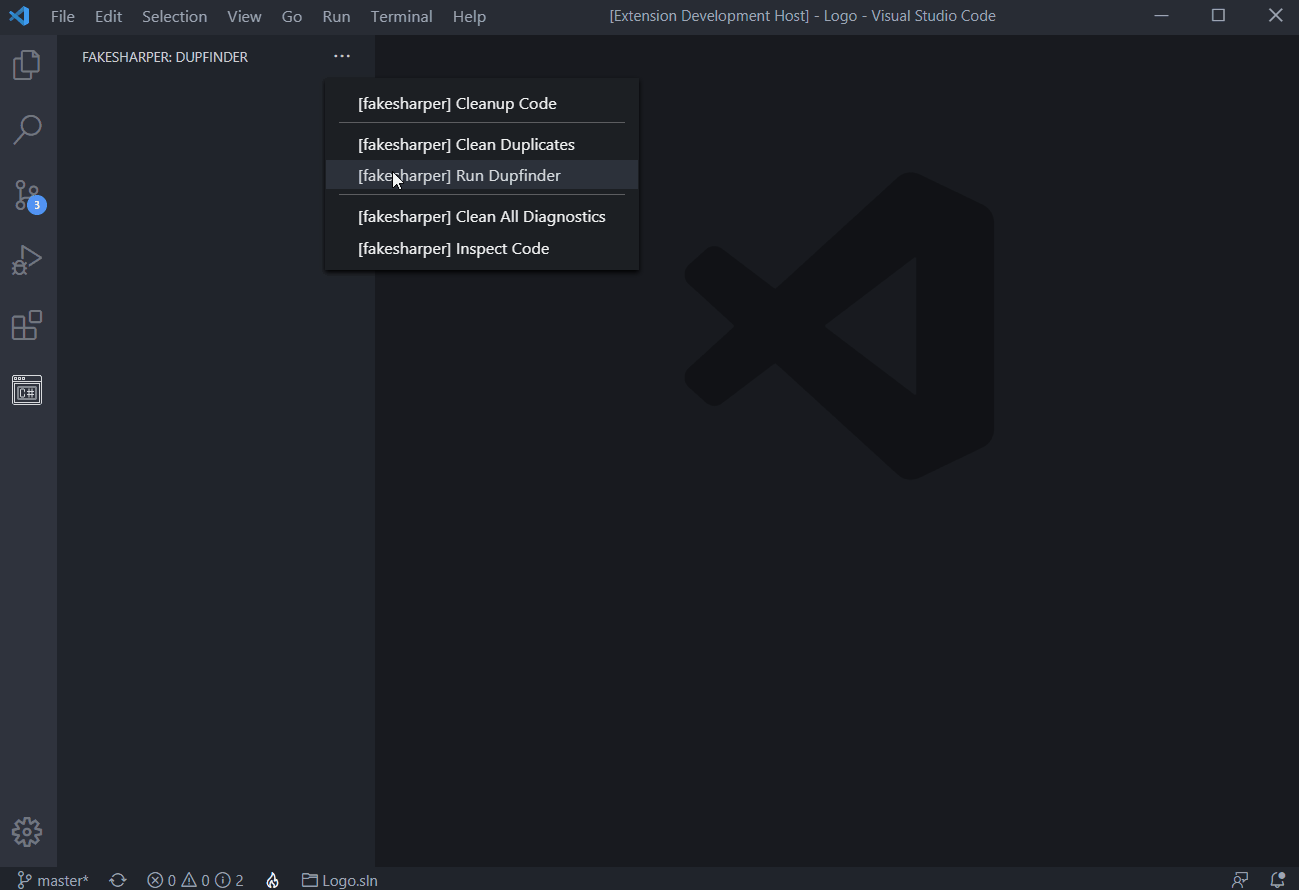Screen dimensions: 1299x890
Task: Choose [fakesharper] Clean Duplicates
Action: tap(482, 144)
